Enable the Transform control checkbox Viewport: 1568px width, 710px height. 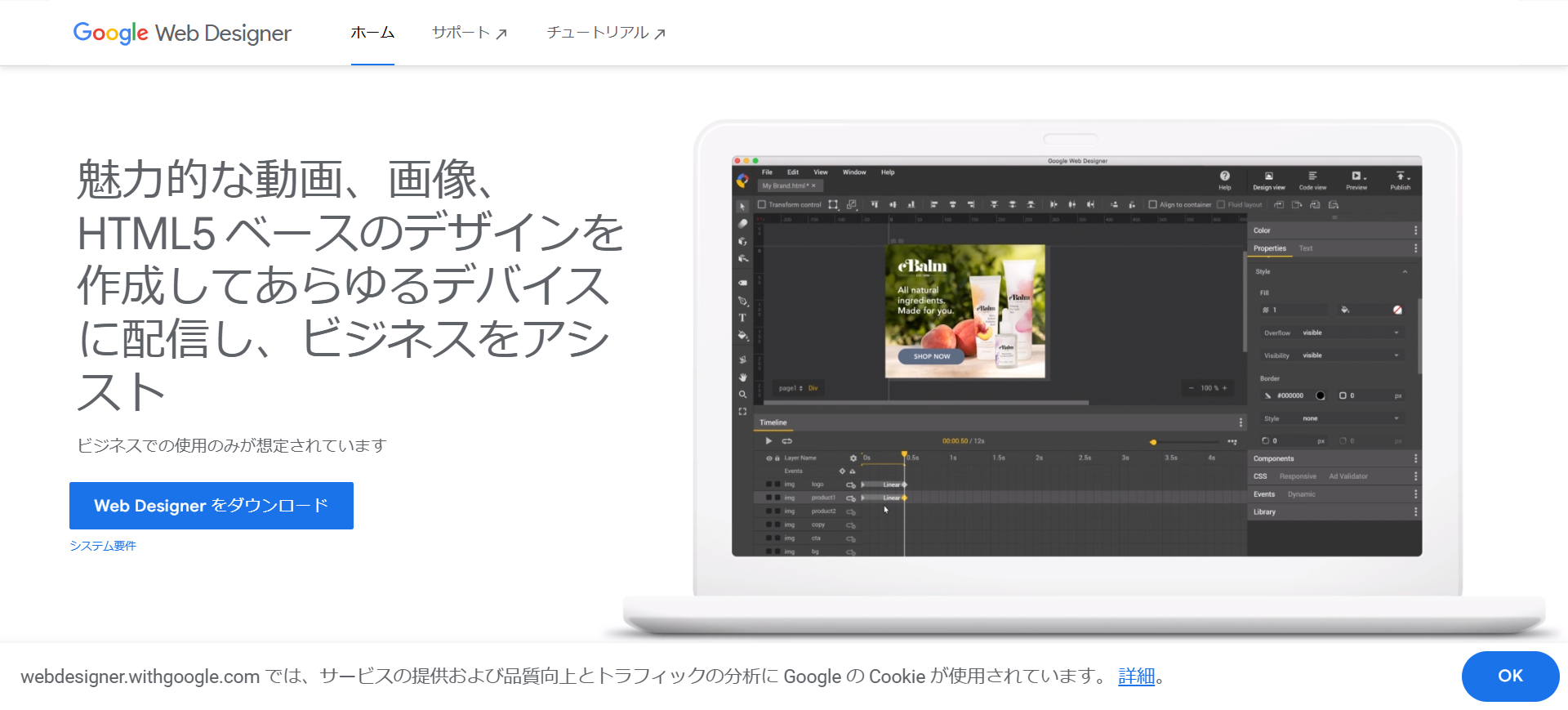pos(761,204)
